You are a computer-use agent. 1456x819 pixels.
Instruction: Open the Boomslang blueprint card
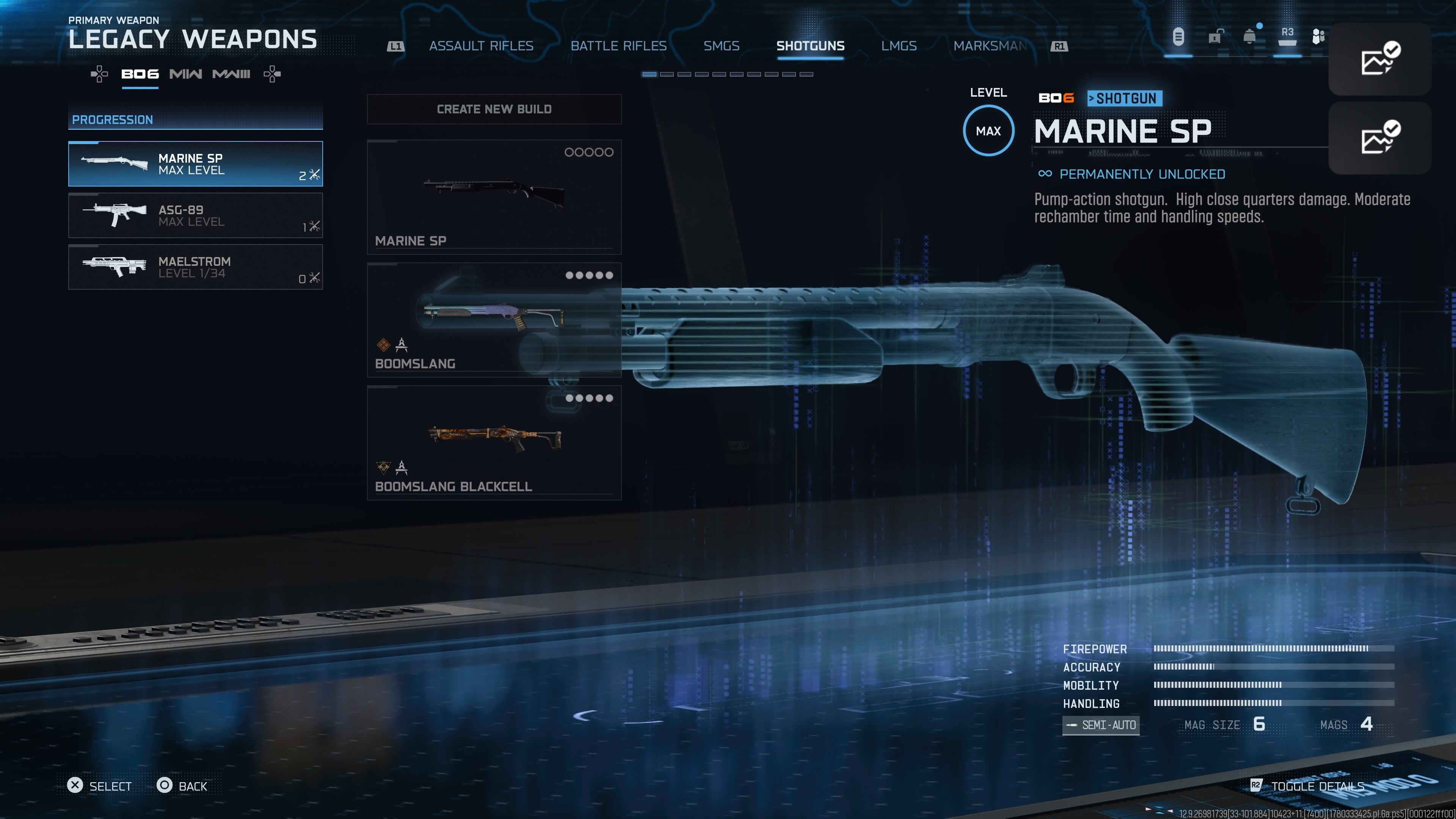tap(494, 320)
